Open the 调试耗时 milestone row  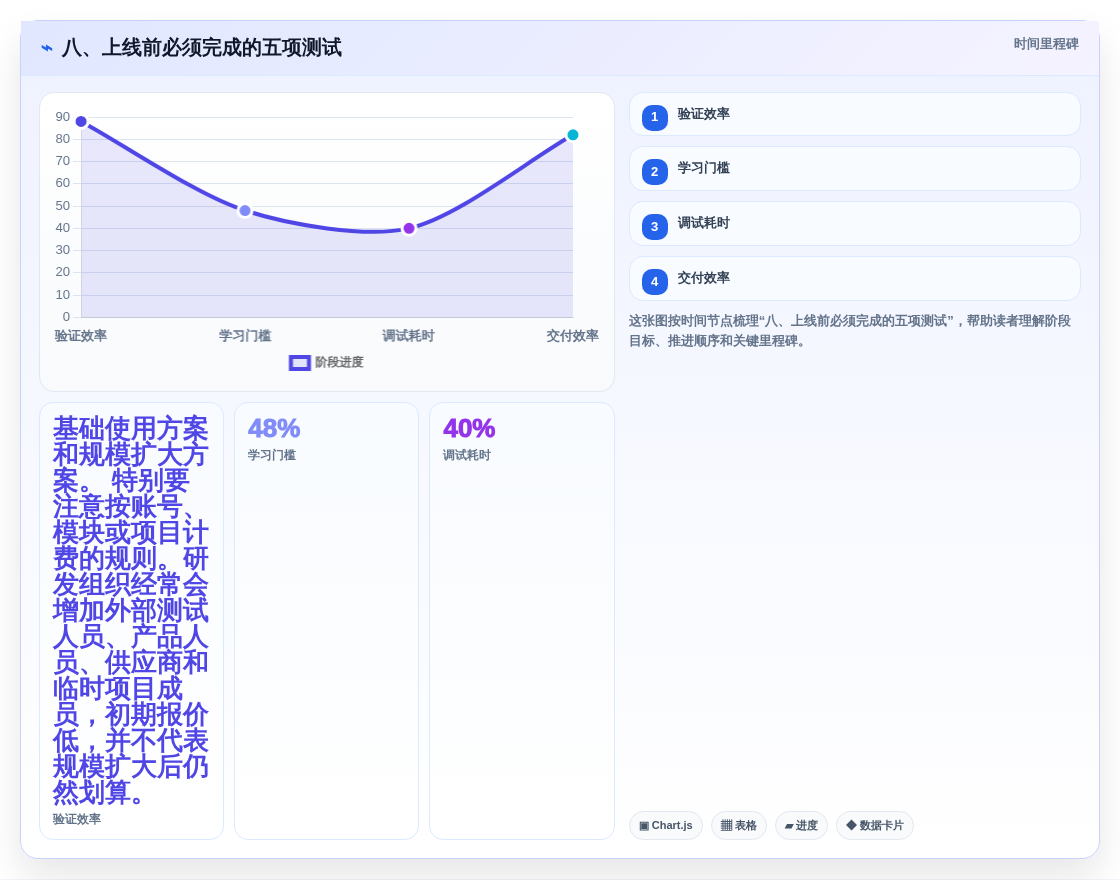pos(854,224)
